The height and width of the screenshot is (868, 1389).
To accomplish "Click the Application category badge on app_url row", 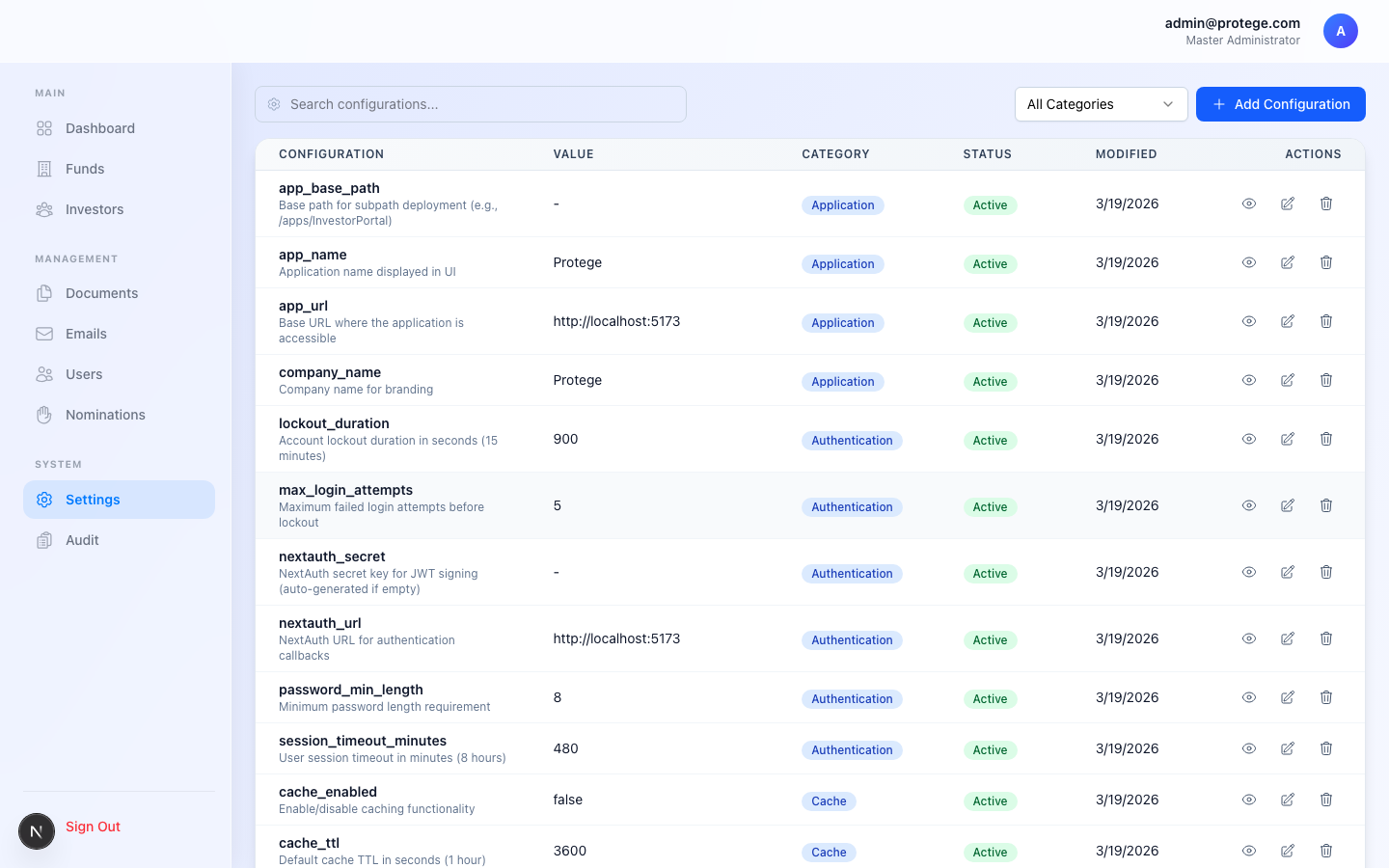I will click(x=842, y=322).
